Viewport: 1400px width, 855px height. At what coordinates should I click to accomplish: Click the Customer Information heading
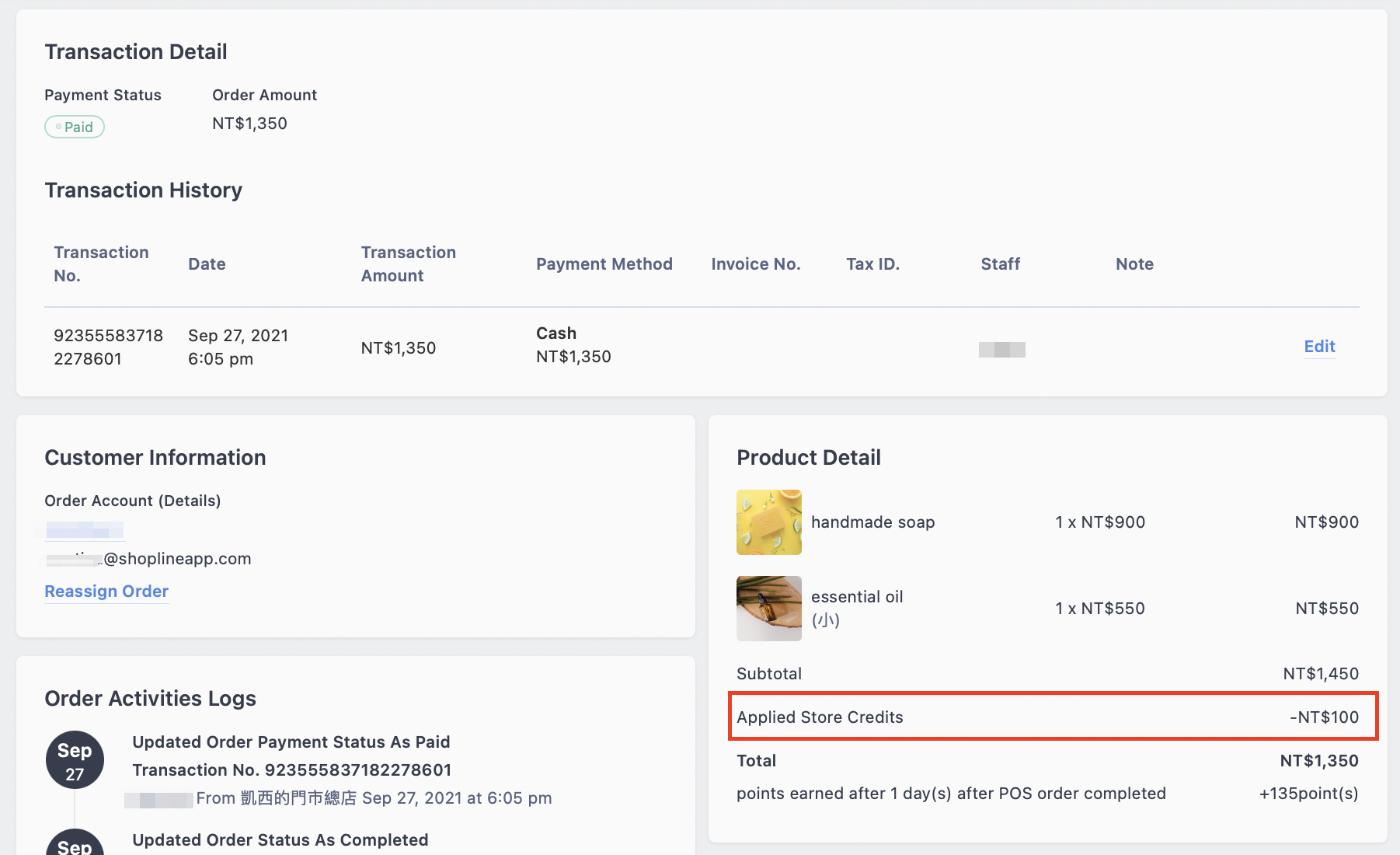tap(155, 458)
